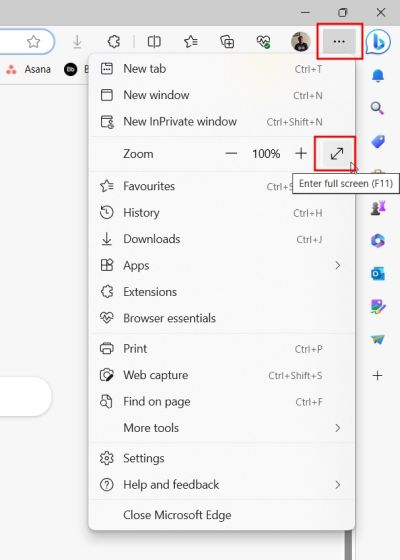Open the Collections toolbar icon

point(227,42)
